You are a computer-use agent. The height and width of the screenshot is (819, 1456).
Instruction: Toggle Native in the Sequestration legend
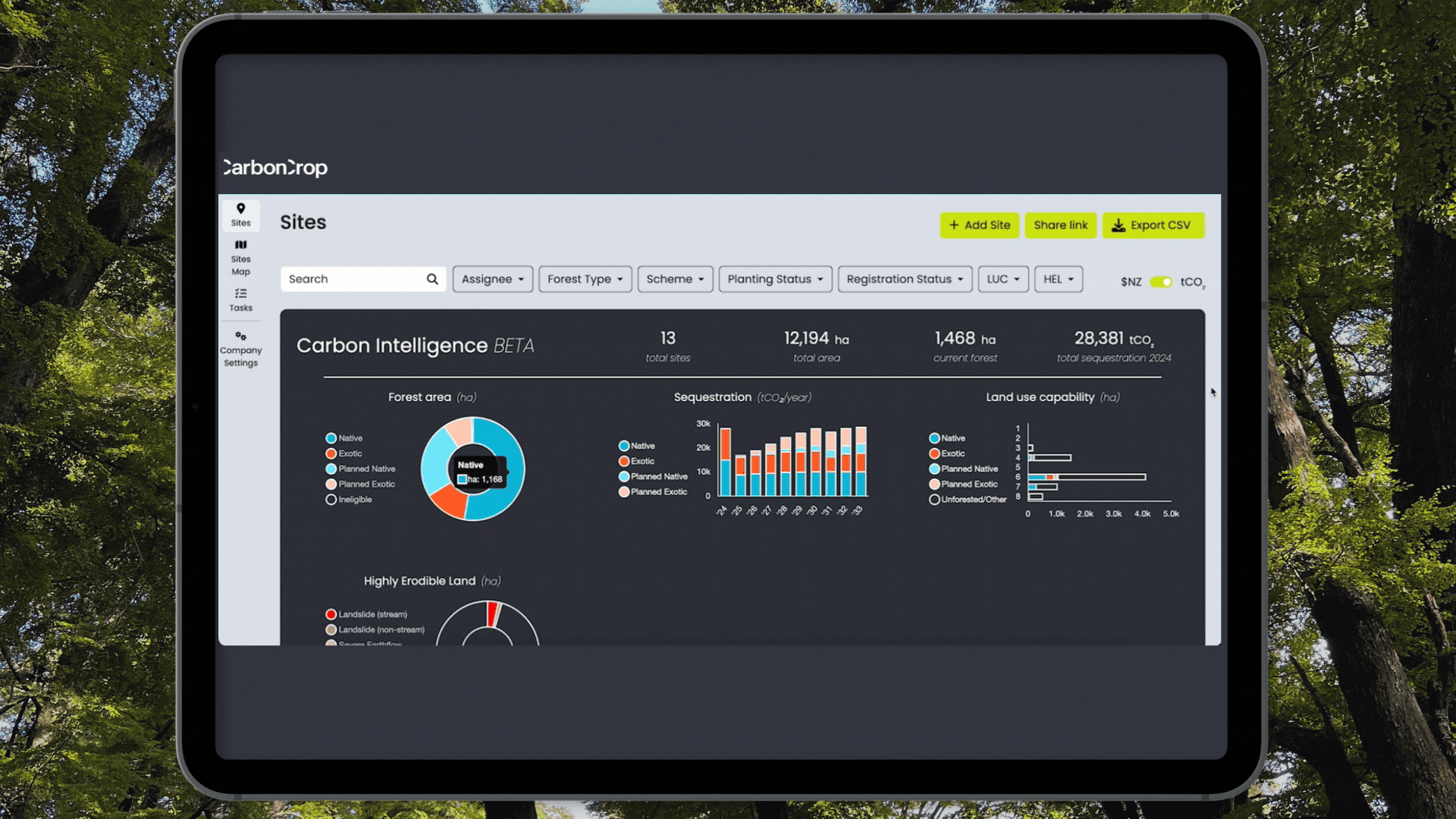pos(637,446)
